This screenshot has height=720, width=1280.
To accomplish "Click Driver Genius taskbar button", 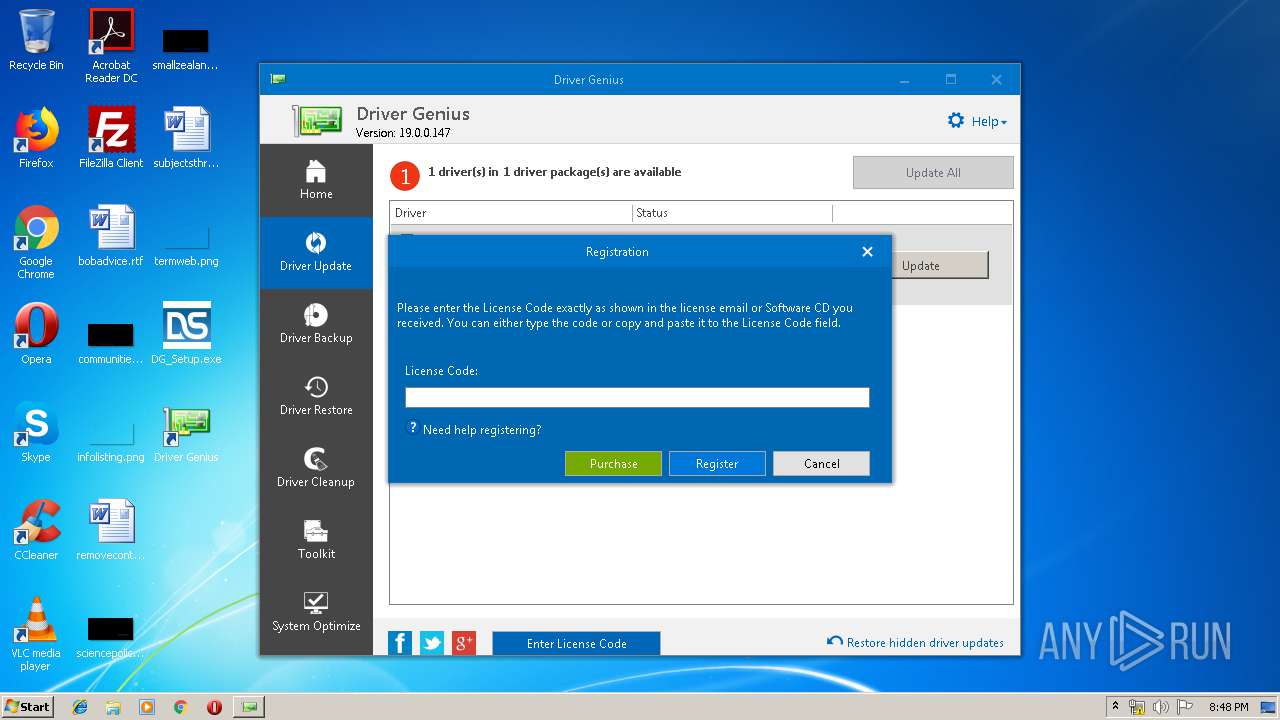I will tap(249, 707).
